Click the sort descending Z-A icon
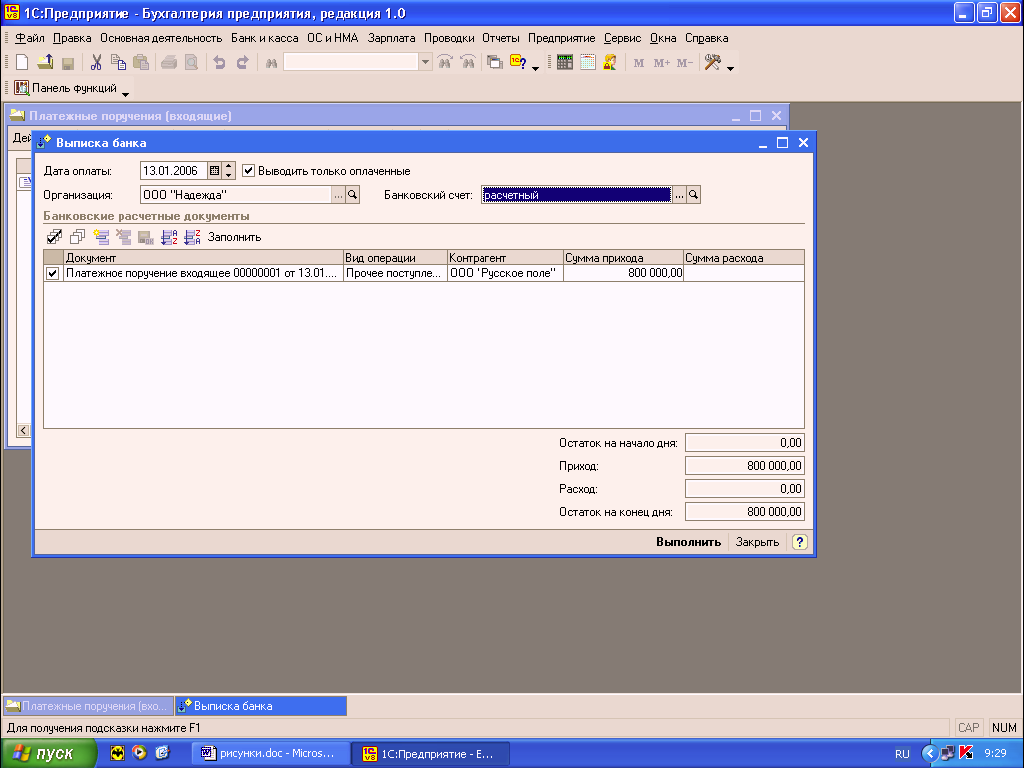The height and width of the screenshot is (768, 1024). coord(192,237)
